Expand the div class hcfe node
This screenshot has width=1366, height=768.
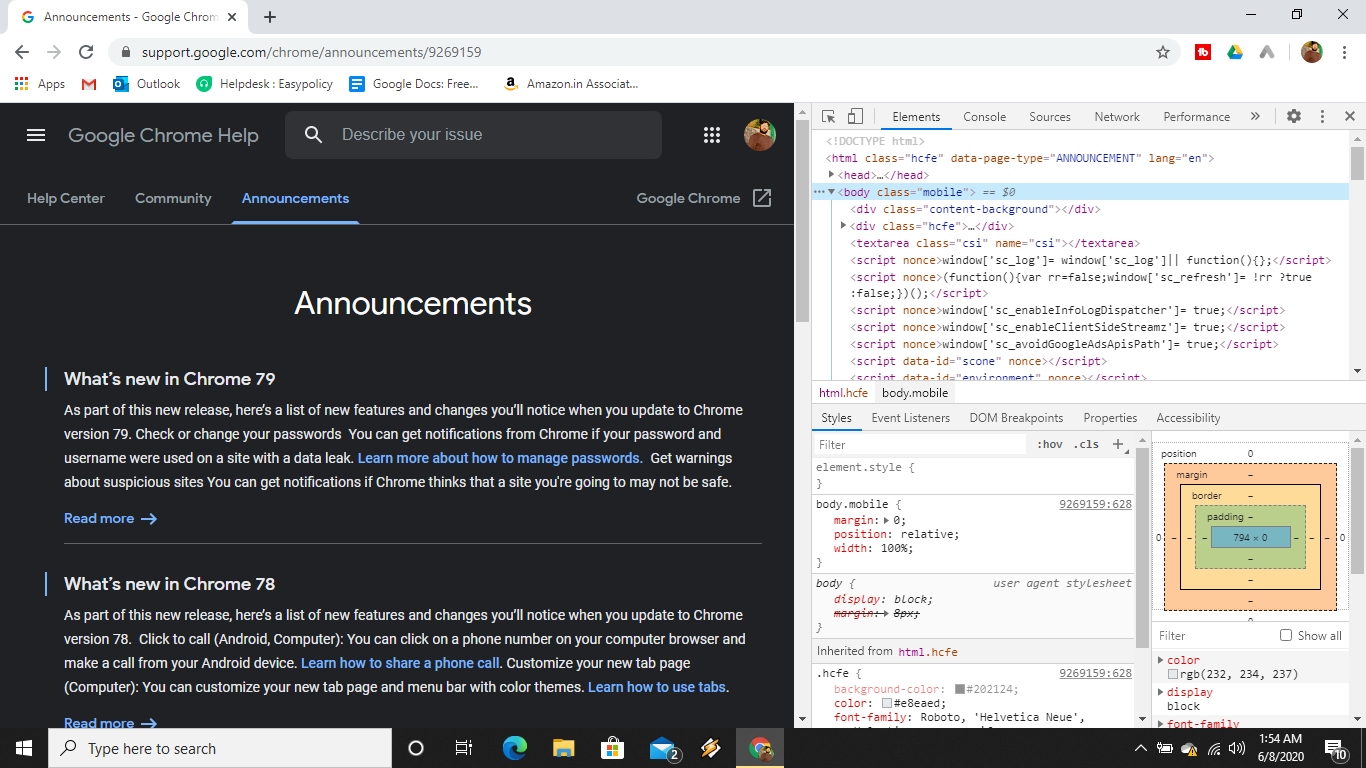(844, 226)
